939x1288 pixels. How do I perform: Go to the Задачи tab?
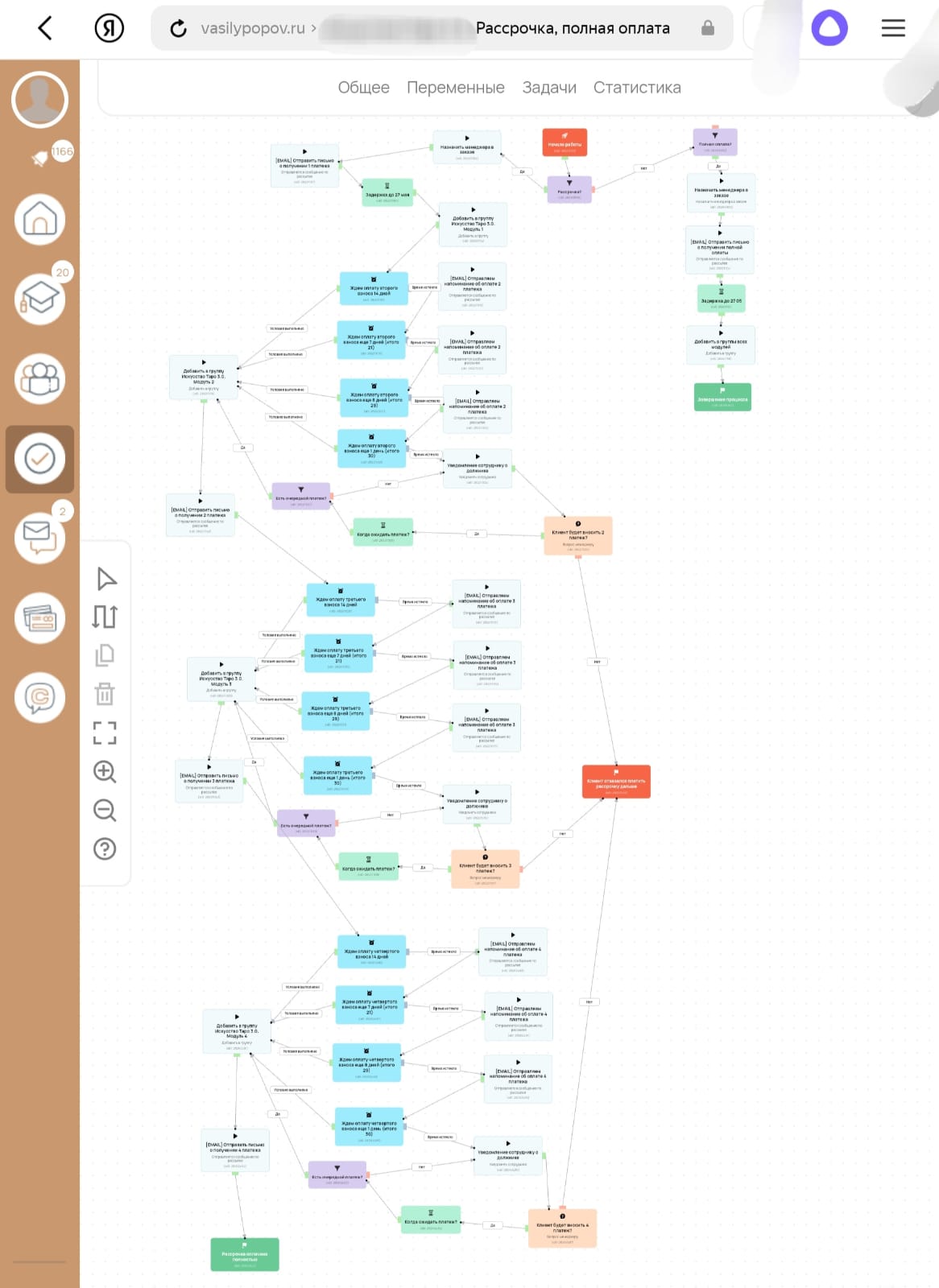[x=549, y=88]
